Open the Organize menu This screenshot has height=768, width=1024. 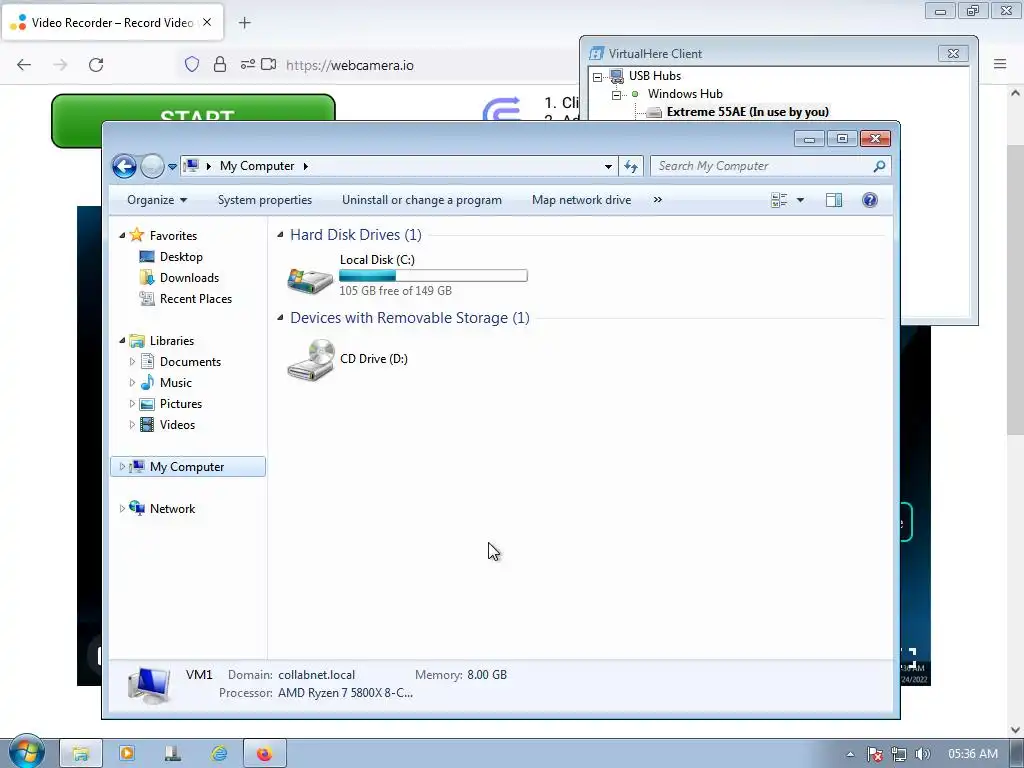click(157, 200)
